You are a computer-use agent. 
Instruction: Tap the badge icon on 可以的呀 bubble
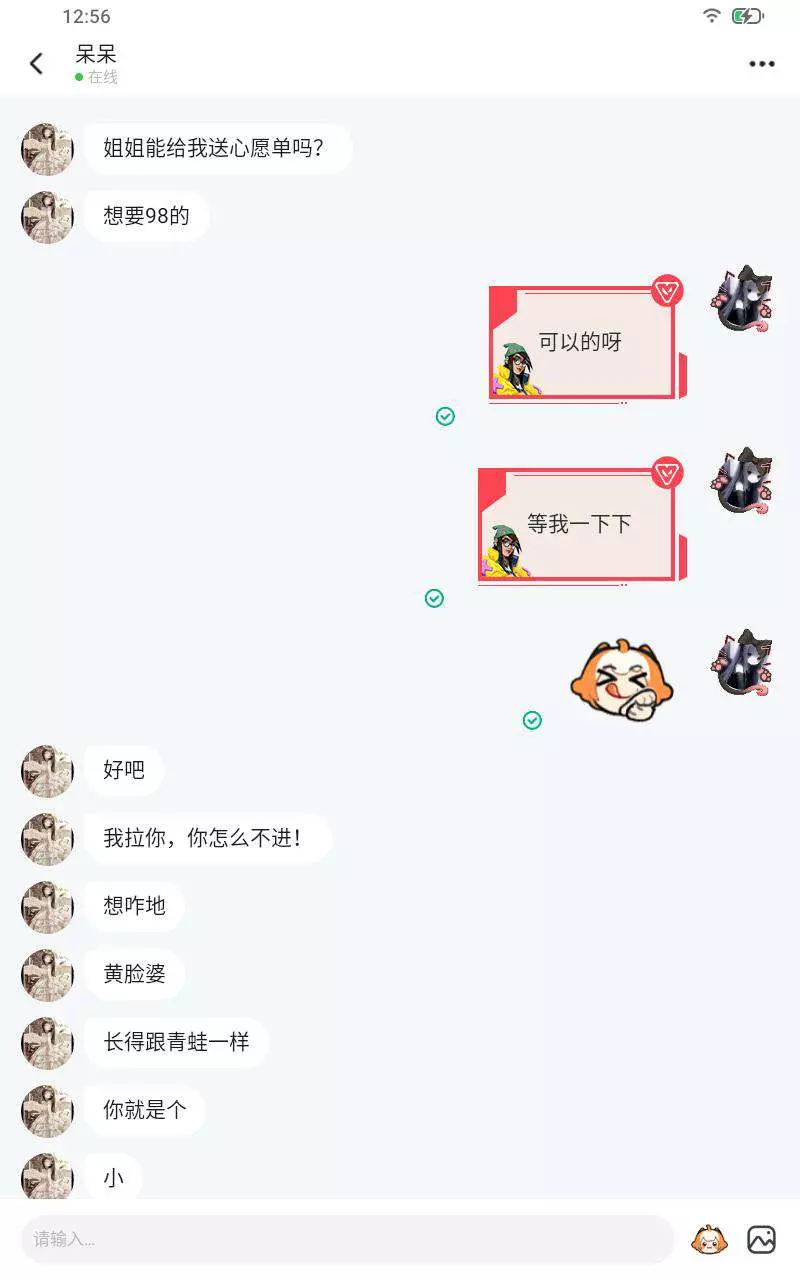(667, 291)
